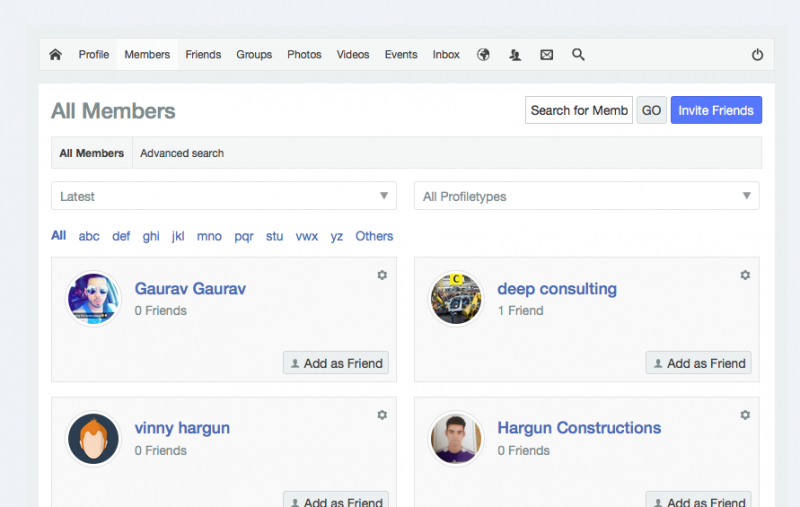Open the envelope messages icon
This screenshot has height=507, width=800.
pyautogui.click(x=546, y=55)
